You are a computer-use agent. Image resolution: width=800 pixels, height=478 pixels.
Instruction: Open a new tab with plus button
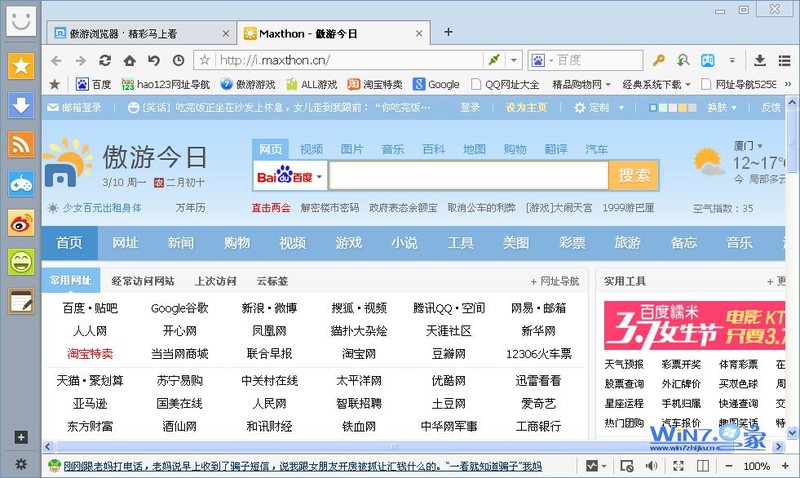coord(448,32)
